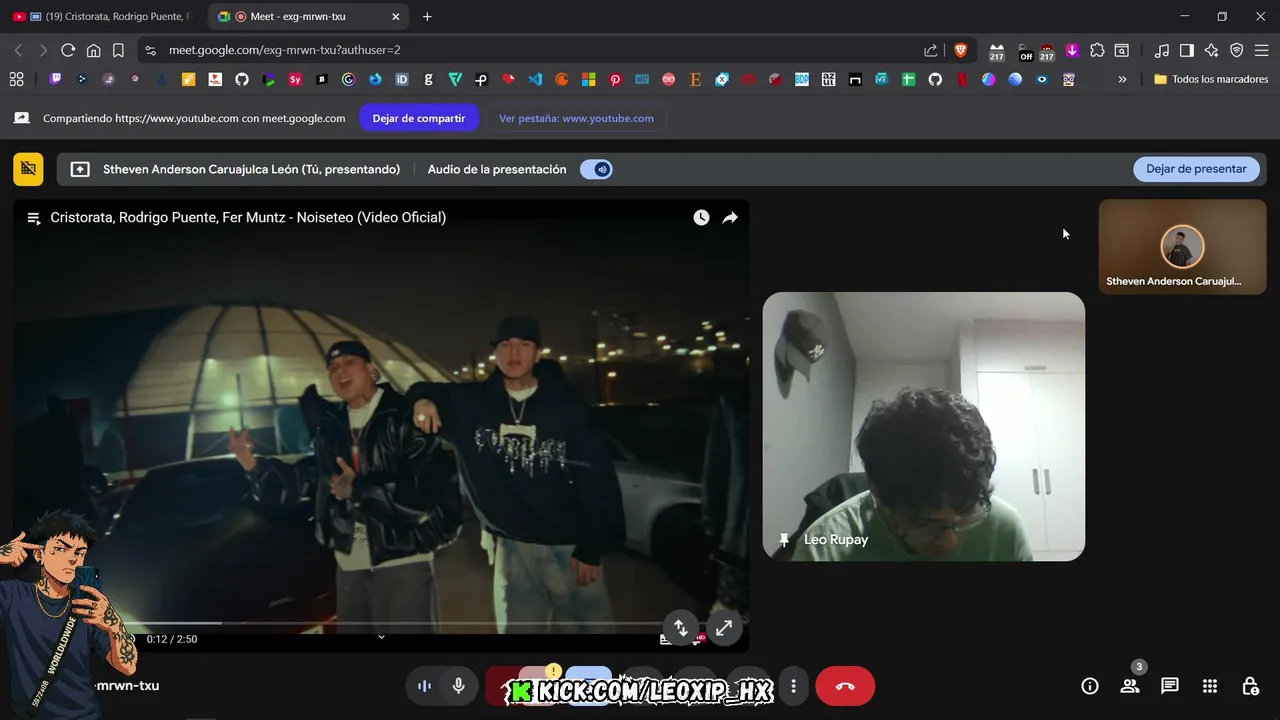Click the share page icon in address bar

coord(931,50)
